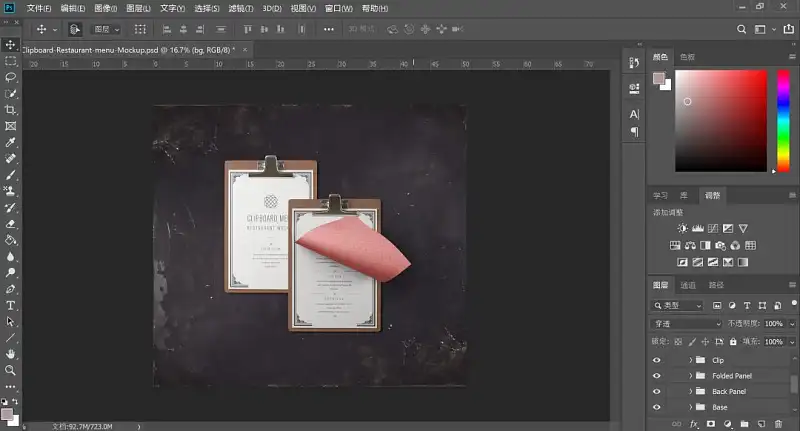This screenshot has height=431, width=800.
Task: Select the Eyedropper tool
Action: coord(10,142)
